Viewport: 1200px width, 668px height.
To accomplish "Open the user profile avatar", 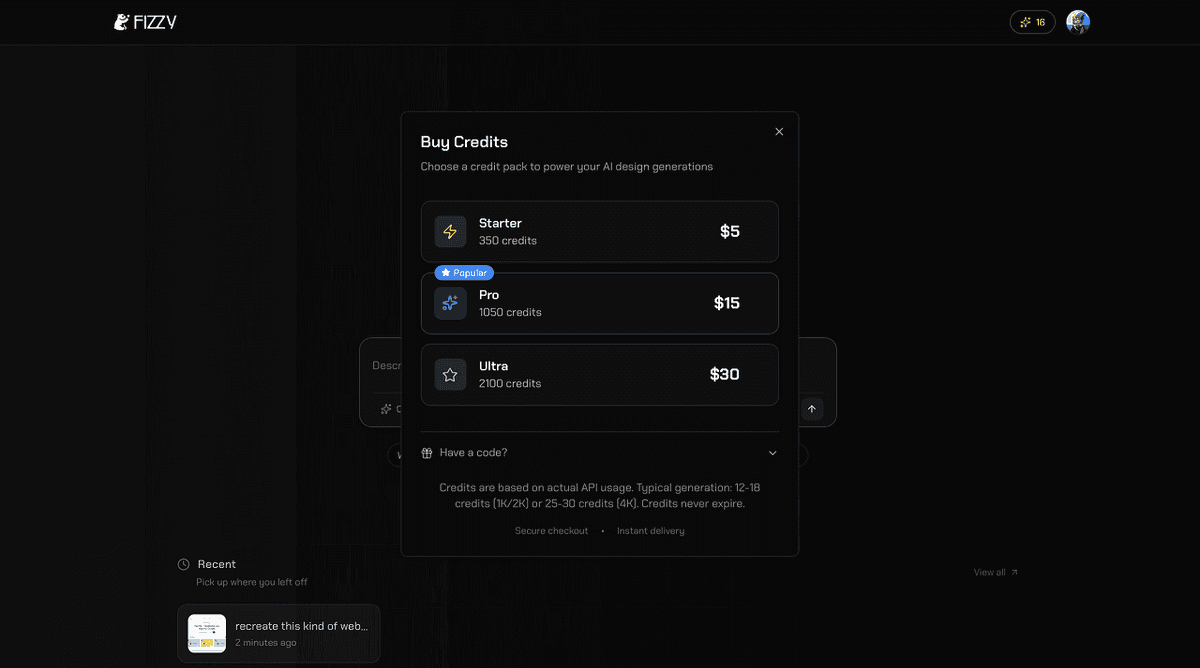I will (x=1077, y=22).
